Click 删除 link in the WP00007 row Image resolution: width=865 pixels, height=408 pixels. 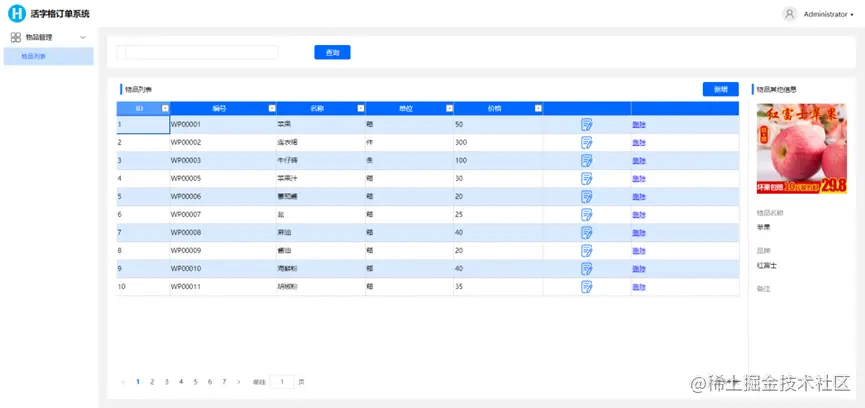(639, 214)
